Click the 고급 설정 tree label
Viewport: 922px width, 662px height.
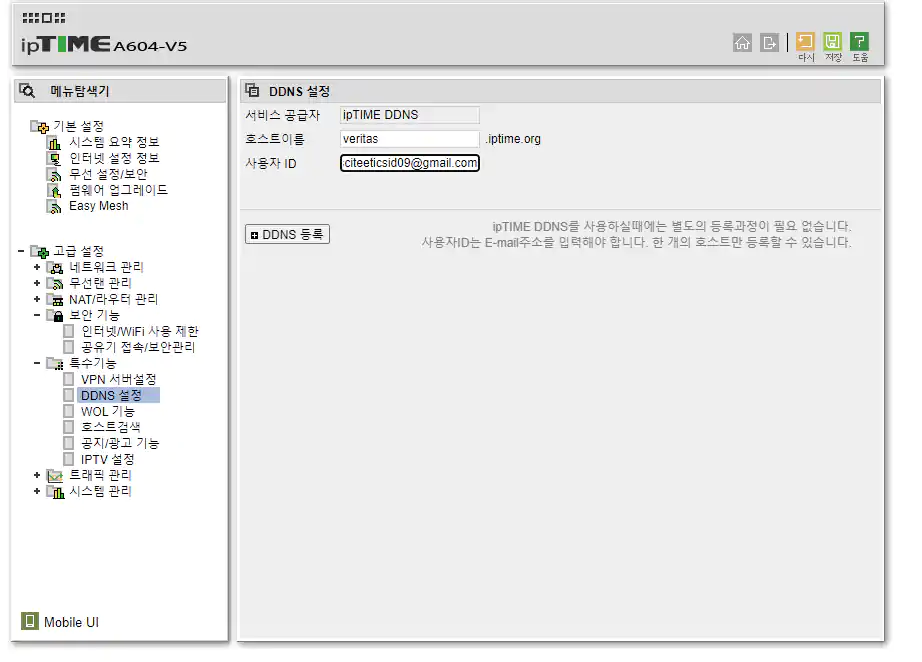tap(78, 251)
